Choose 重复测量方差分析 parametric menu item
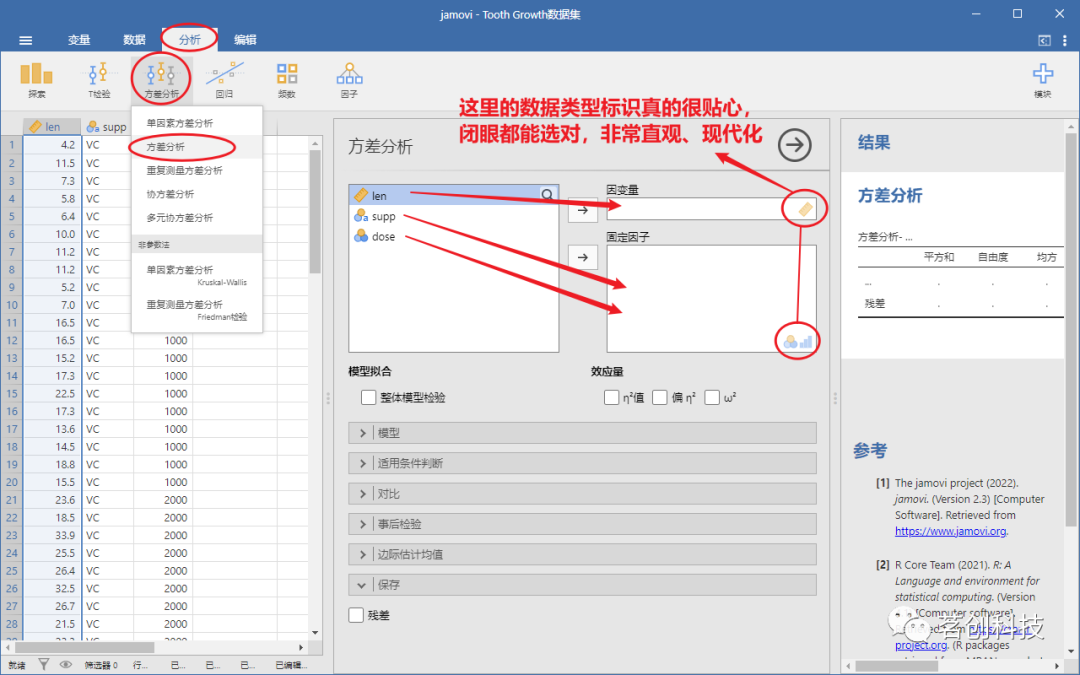 tap(197, 170)
